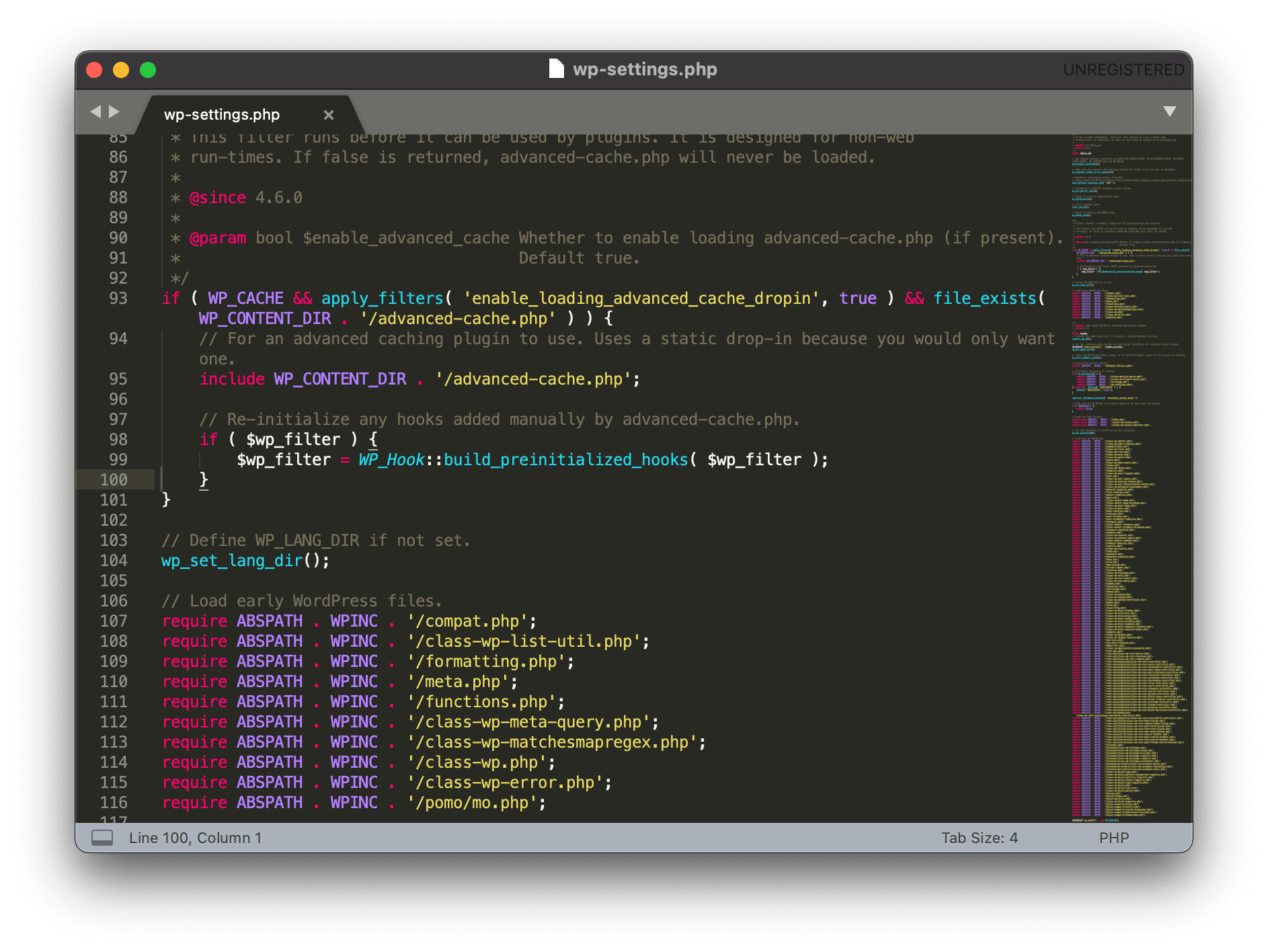This screenshot has width=1268, height=952.
Task: Click line number 93 in gutter
Action: [x=118, y=299]
